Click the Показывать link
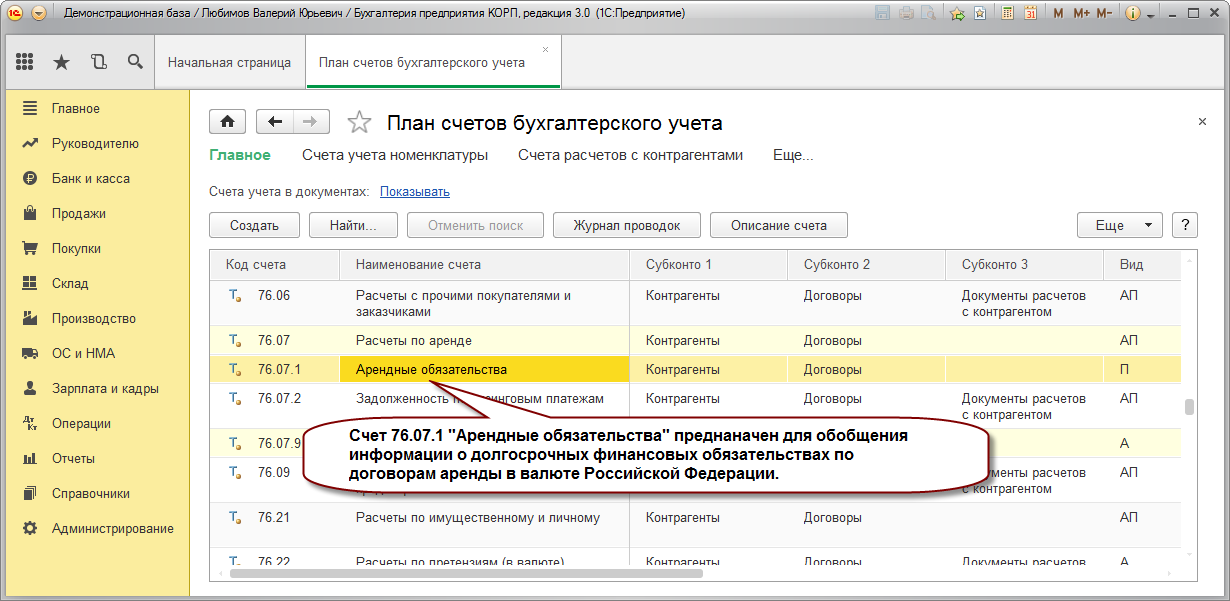 pyautogui.click(x=414, y=191)
